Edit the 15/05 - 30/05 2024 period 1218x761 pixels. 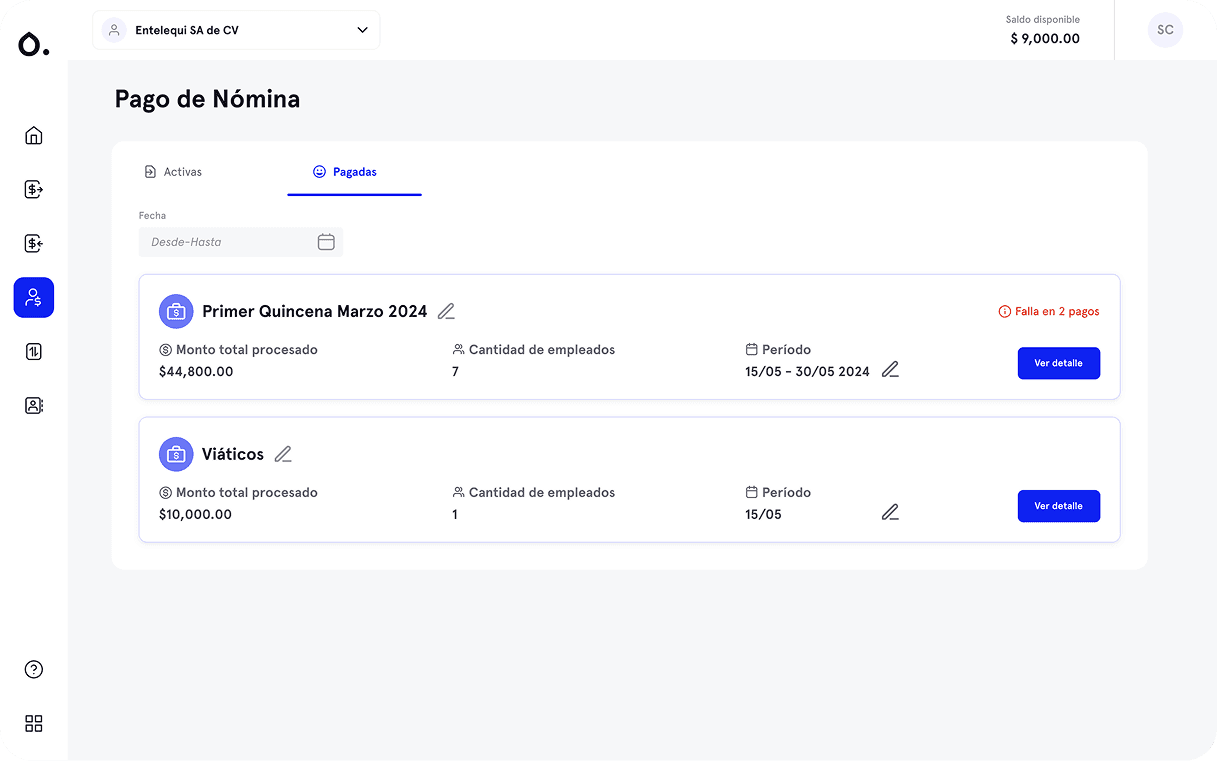point(890,368)
